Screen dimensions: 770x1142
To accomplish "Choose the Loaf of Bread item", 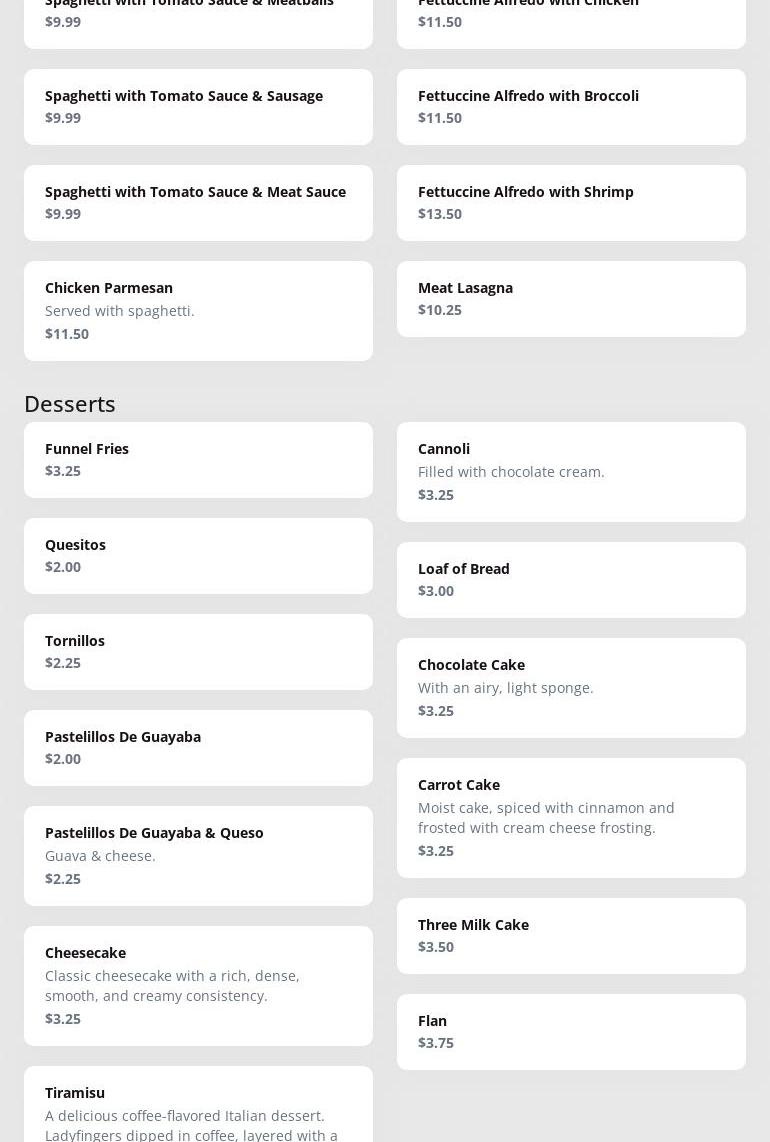I will (571, 580).
